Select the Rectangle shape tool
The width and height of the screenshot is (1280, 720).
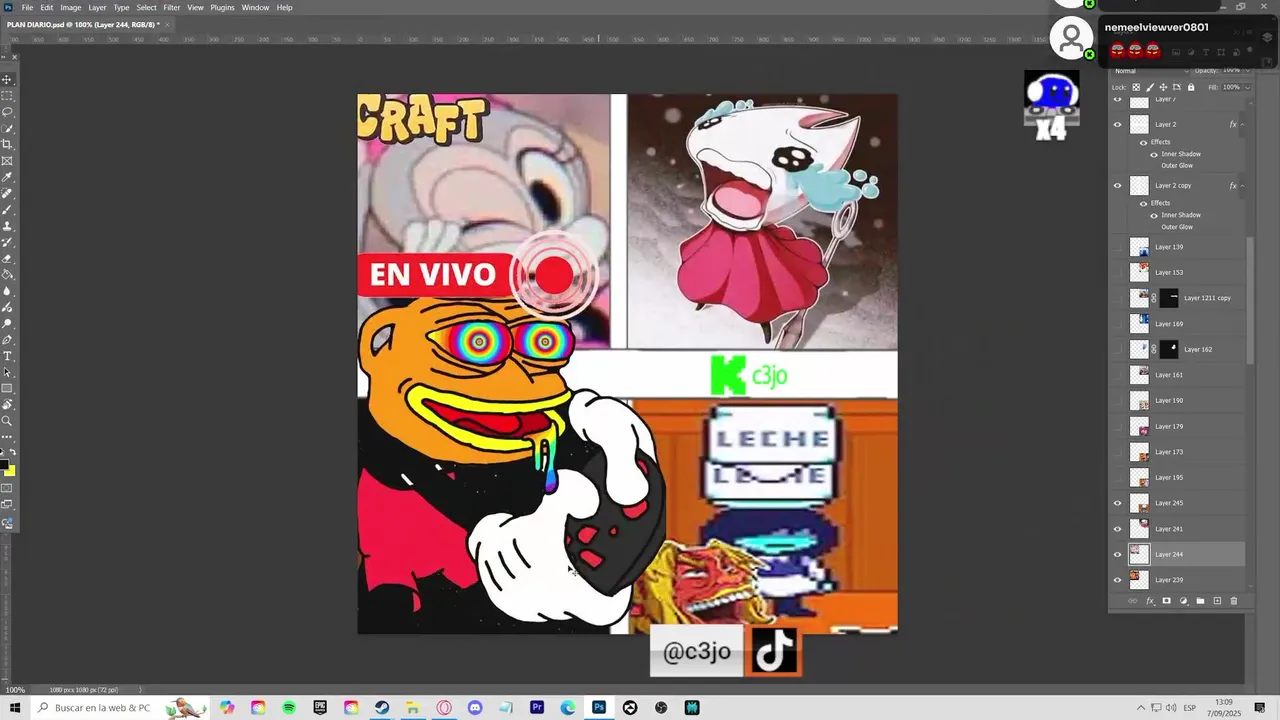(7, 388)
